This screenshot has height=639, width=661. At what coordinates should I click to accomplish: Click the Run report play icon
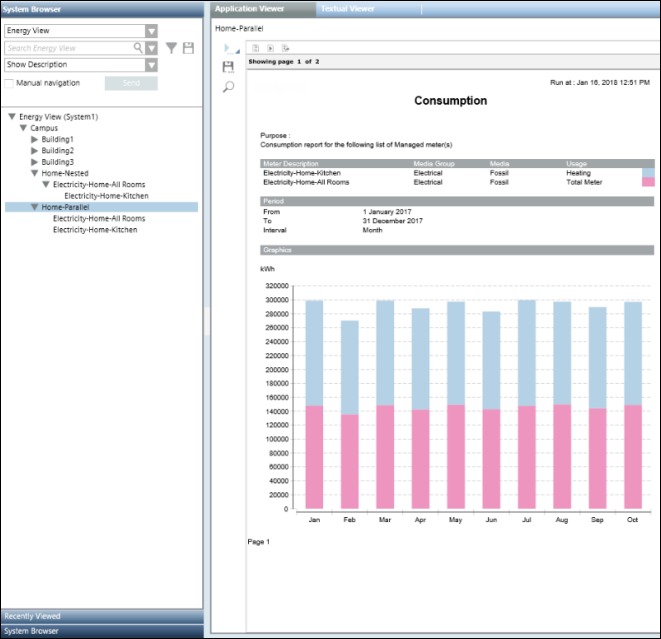coord(226,48)
